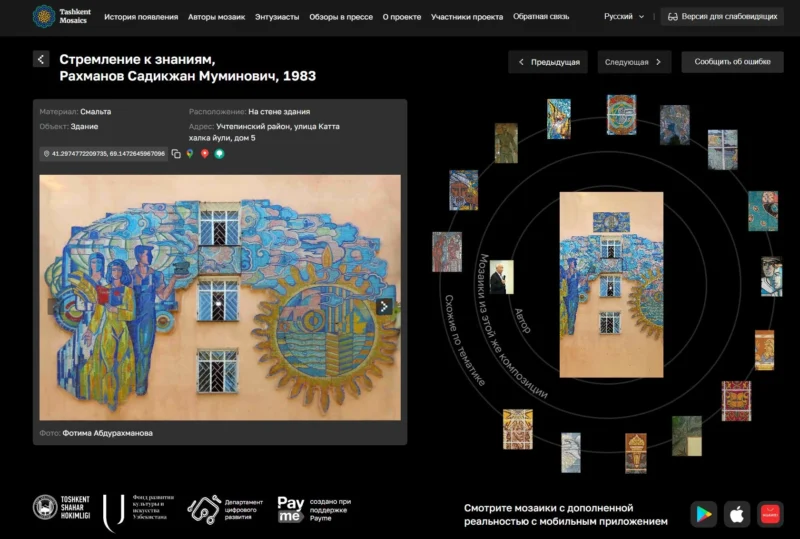Open location via red map pin icon
Screen dimensions: 800x539
pyautogui.click(x=204, y=154)
